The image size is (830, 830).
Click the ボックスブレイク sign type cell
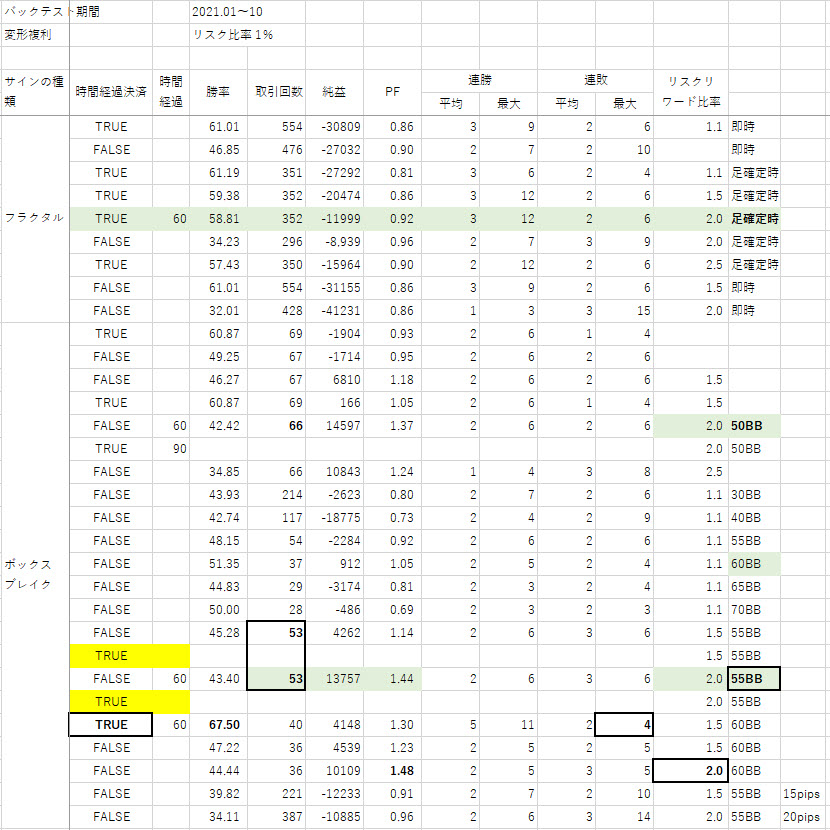(x=35, y=575)
